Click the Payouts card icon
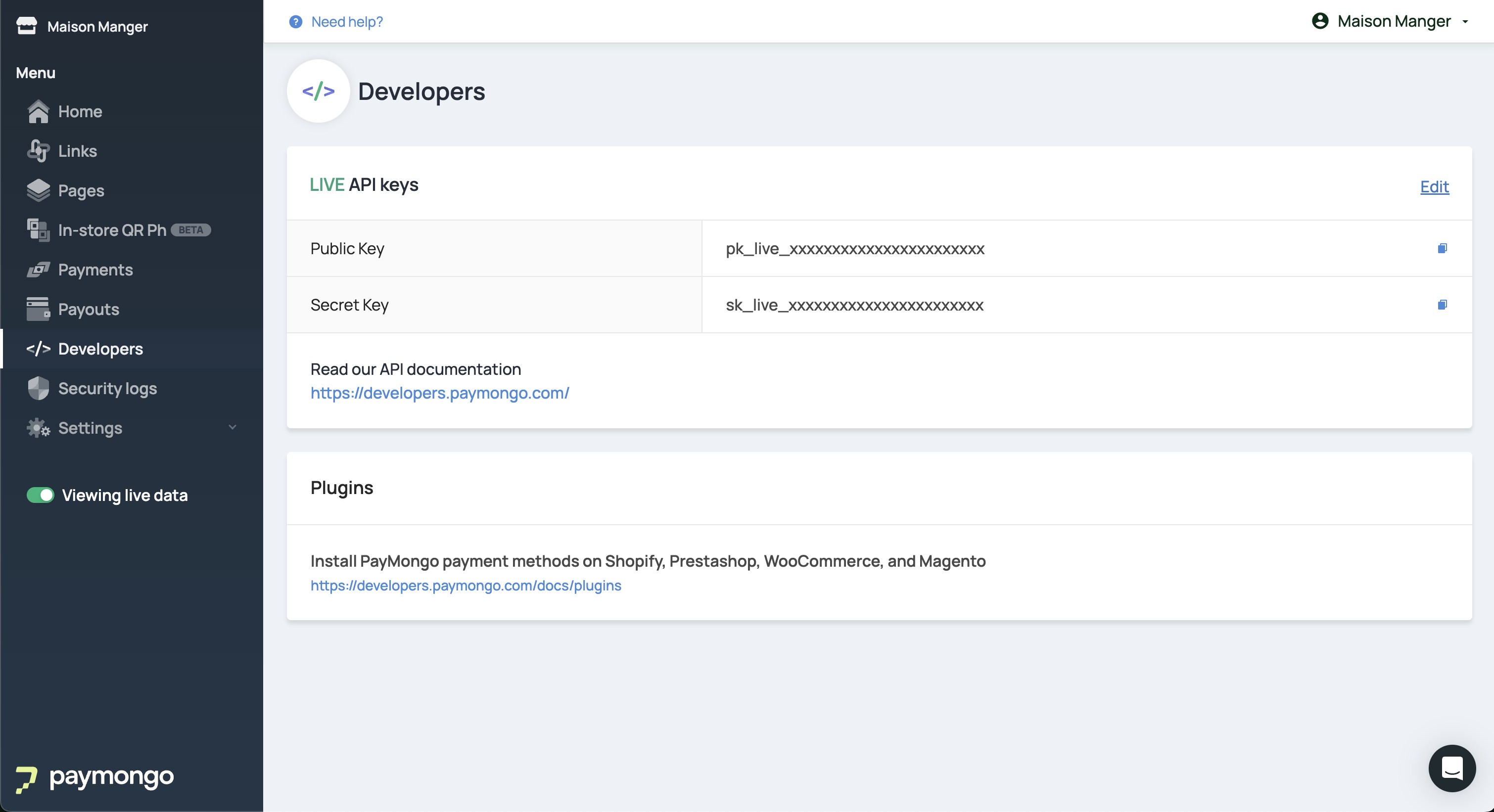1494x812 pixels. pos(38,309)
